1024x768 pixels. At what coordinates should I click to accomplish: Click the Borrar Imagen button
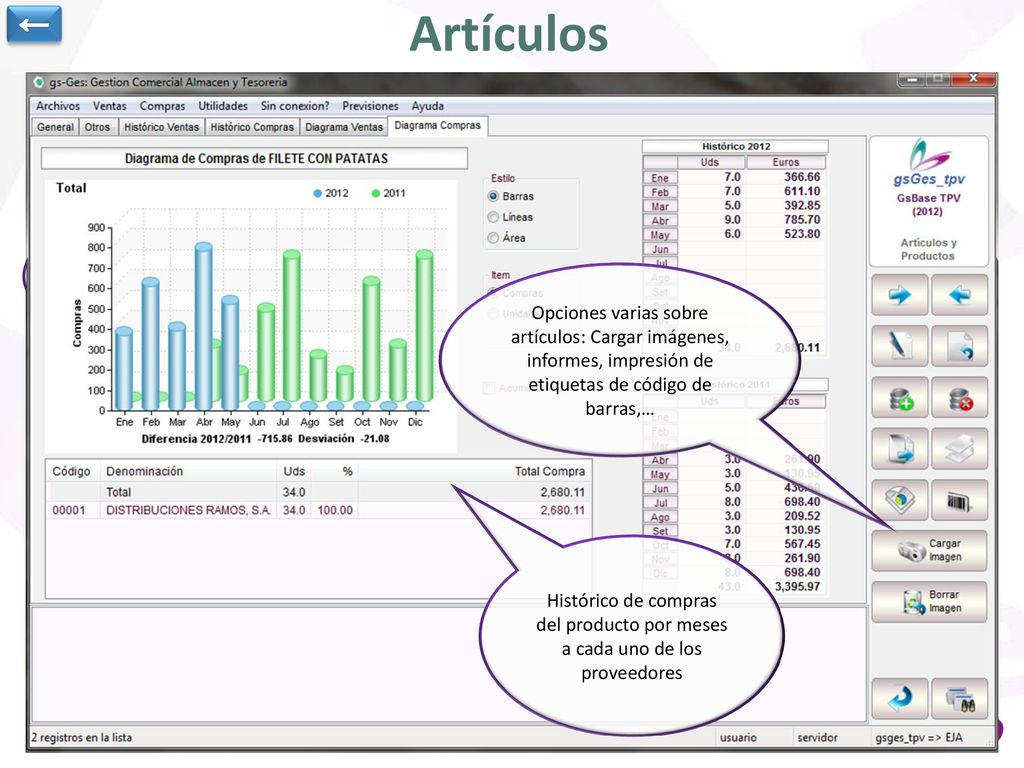(929, 601)
